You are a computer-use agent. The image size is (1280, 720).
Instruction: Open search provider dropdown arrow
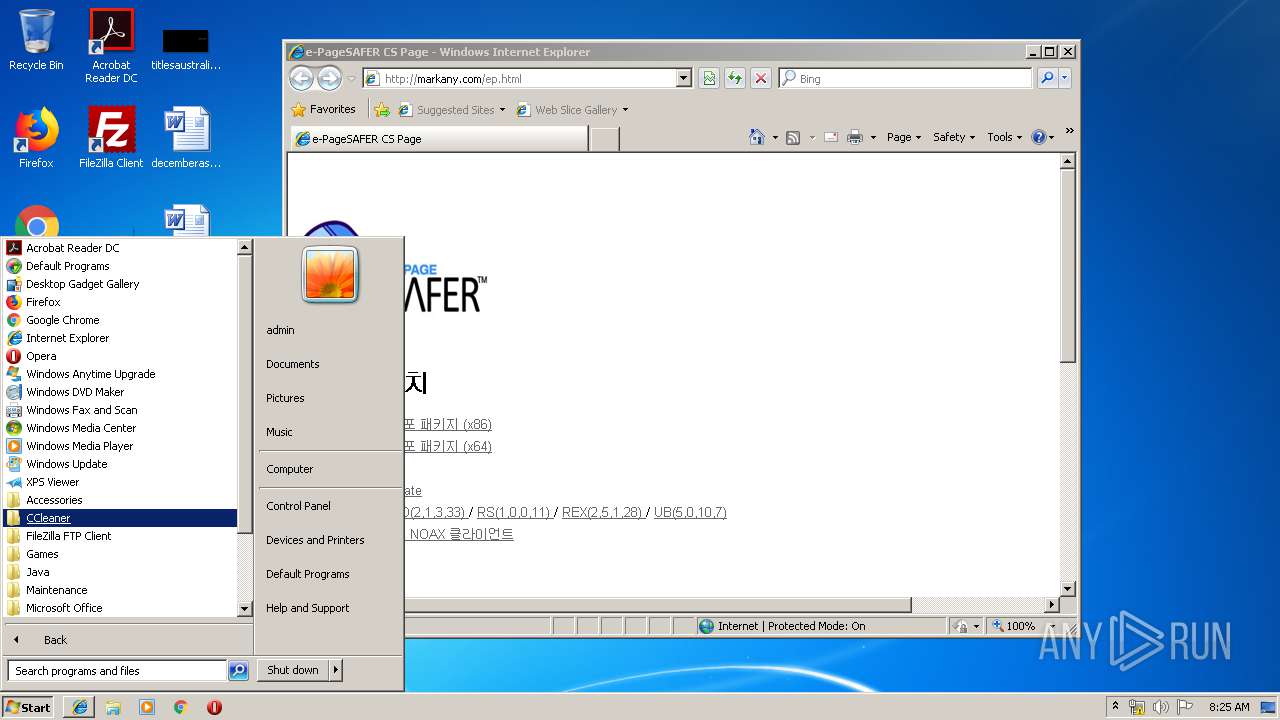(x=1065, y=78)
